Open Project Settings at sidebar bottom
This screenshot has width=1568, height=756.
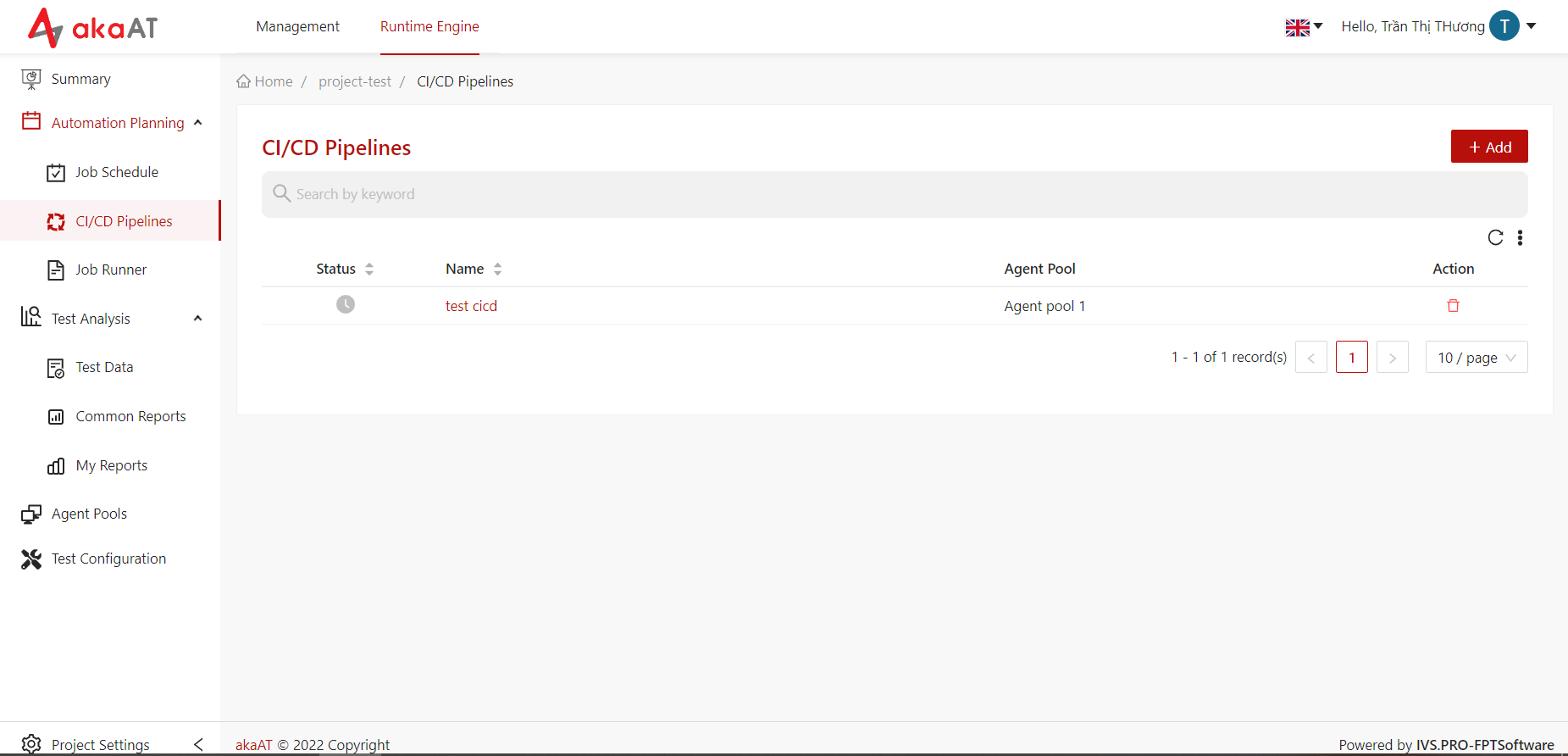click(x=100, y=745)
